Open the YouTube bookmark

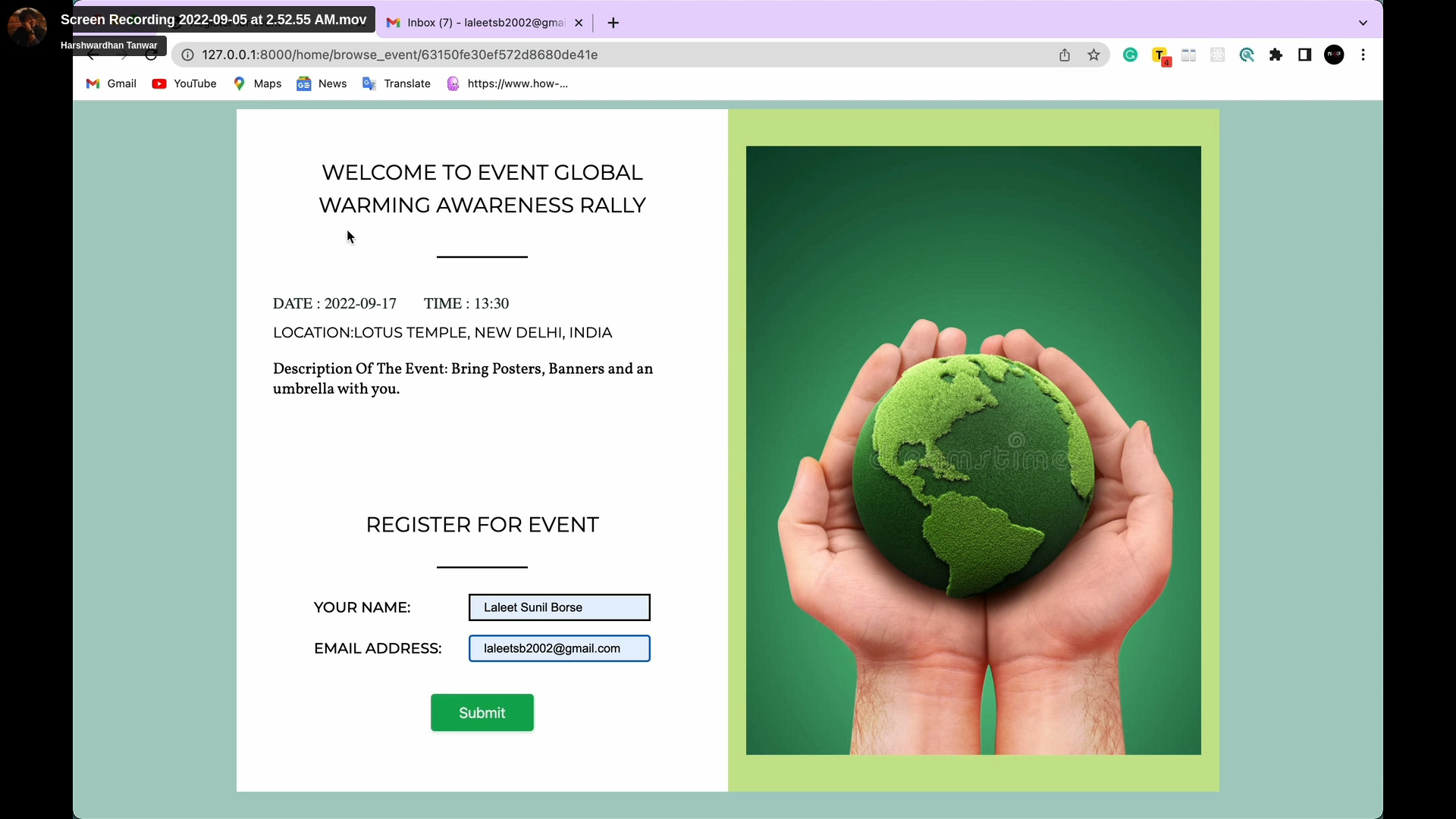[x=184, y=83]
